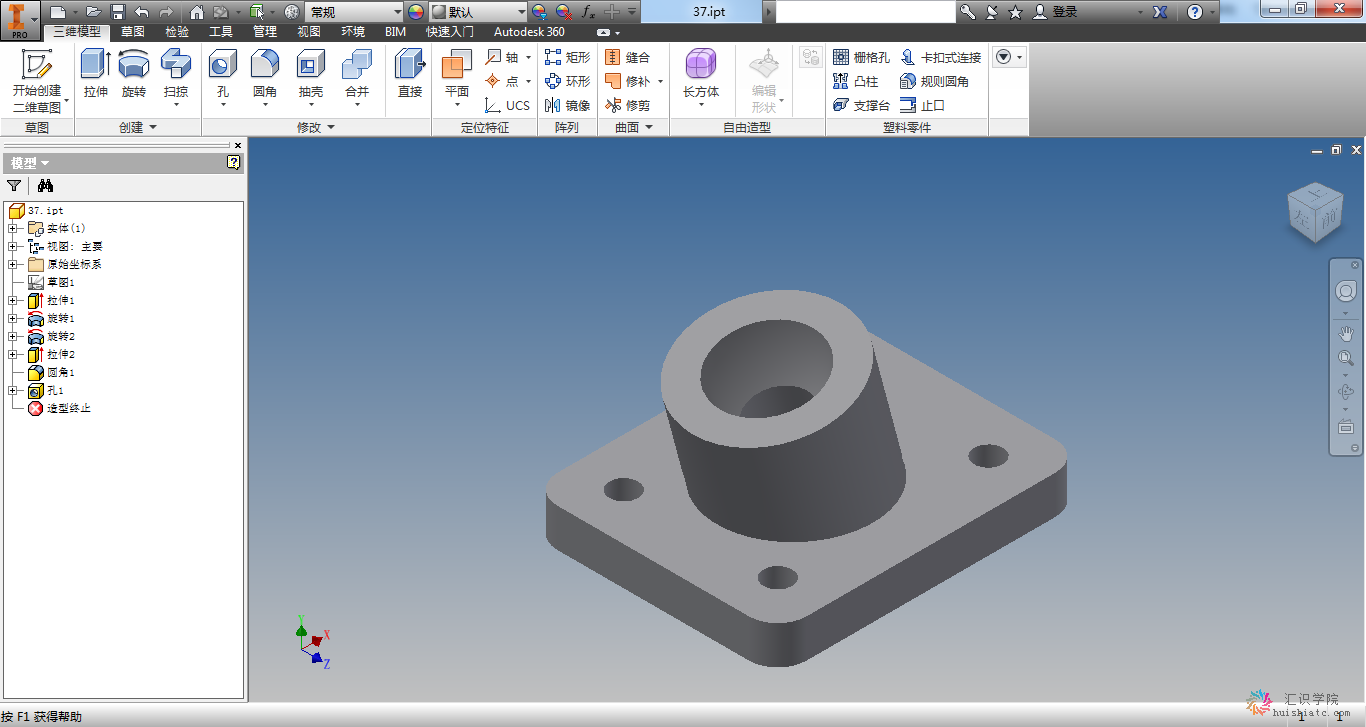Click the Zoom tool in navigation bar
Image resolution: width=1366 pixels, height=727 pixels.
pos(1346,359)
